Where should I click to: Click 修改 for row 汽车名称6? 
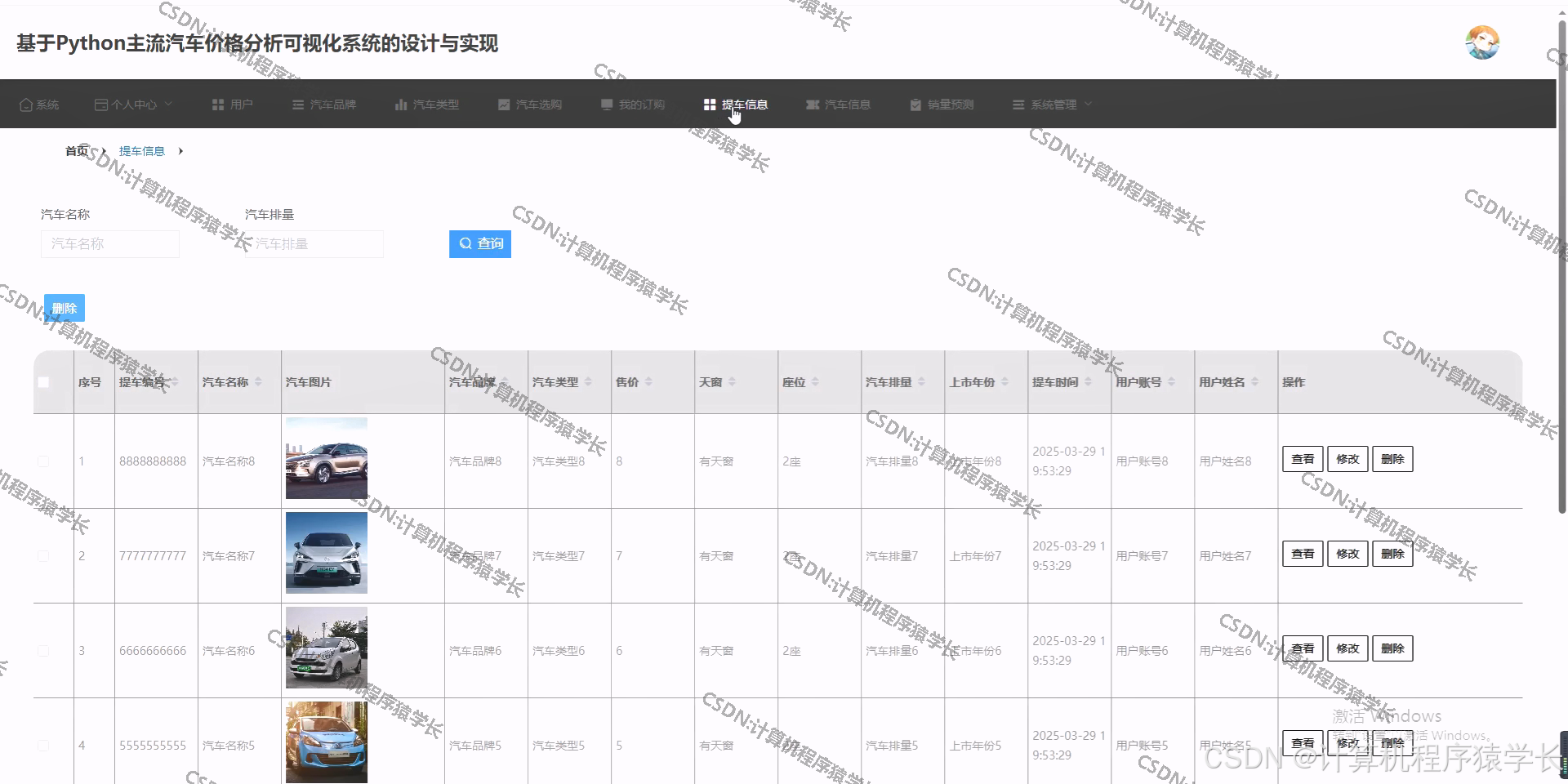click(x=1347, y=648)
